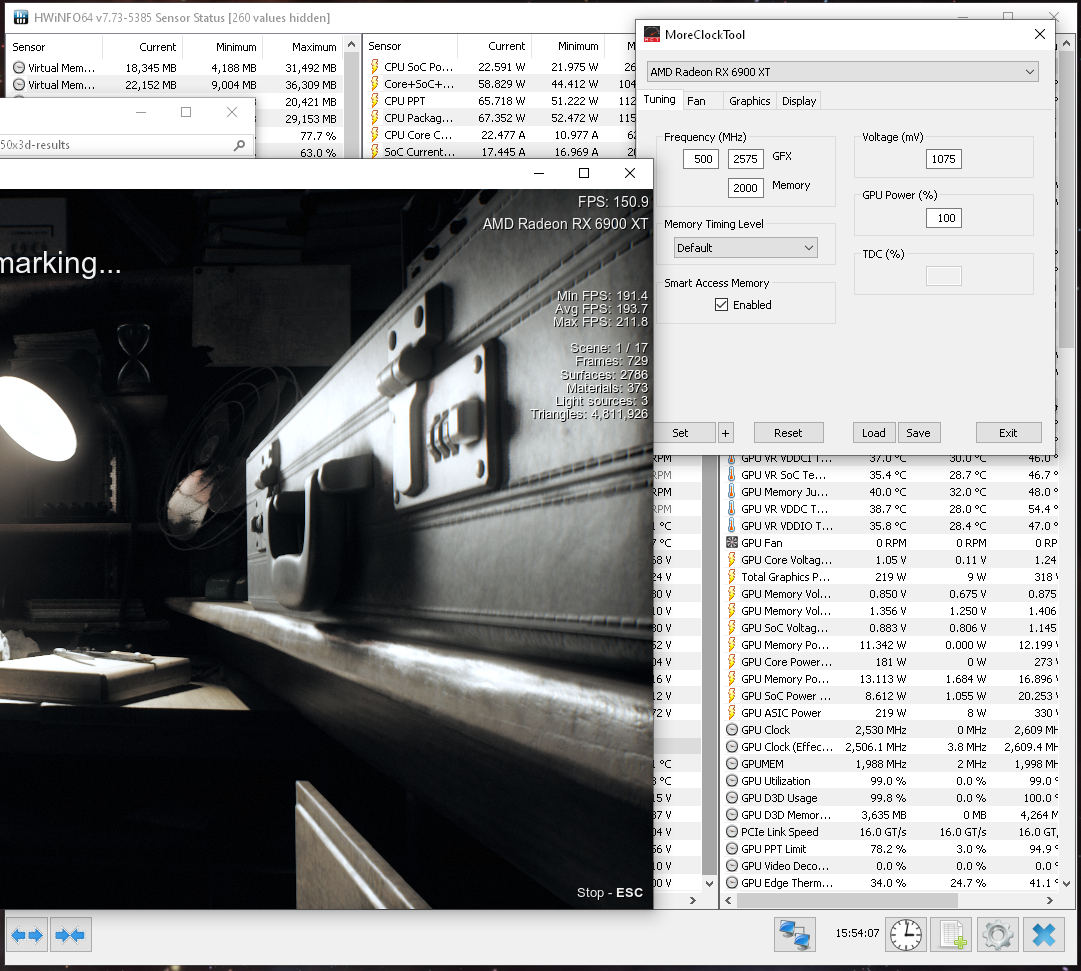Click the PCIe Link Speed row icon
The width and height of the screenshot is (1081, 971).
coord(732,832)
